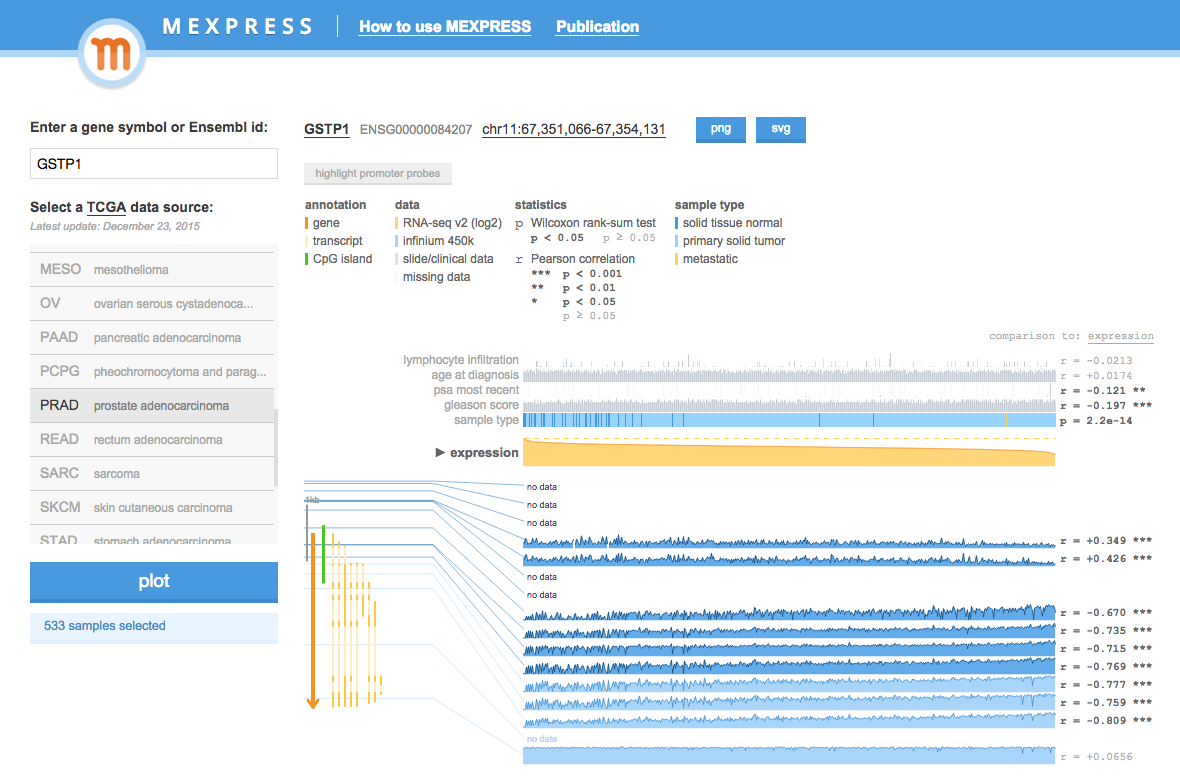Open the "How to use MEXPRESS" guide
1180x780 pixels.
pos(444,27)
